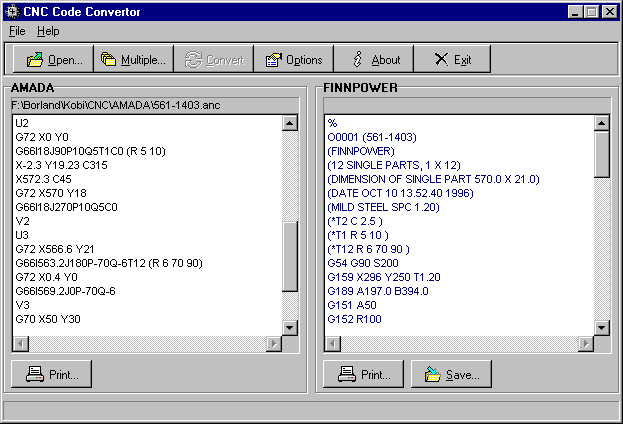This screenshot has width=623, height=424.
Task: Click FINNPOWER vertical scrollbar thumb
Action: [x=602, y=155]
